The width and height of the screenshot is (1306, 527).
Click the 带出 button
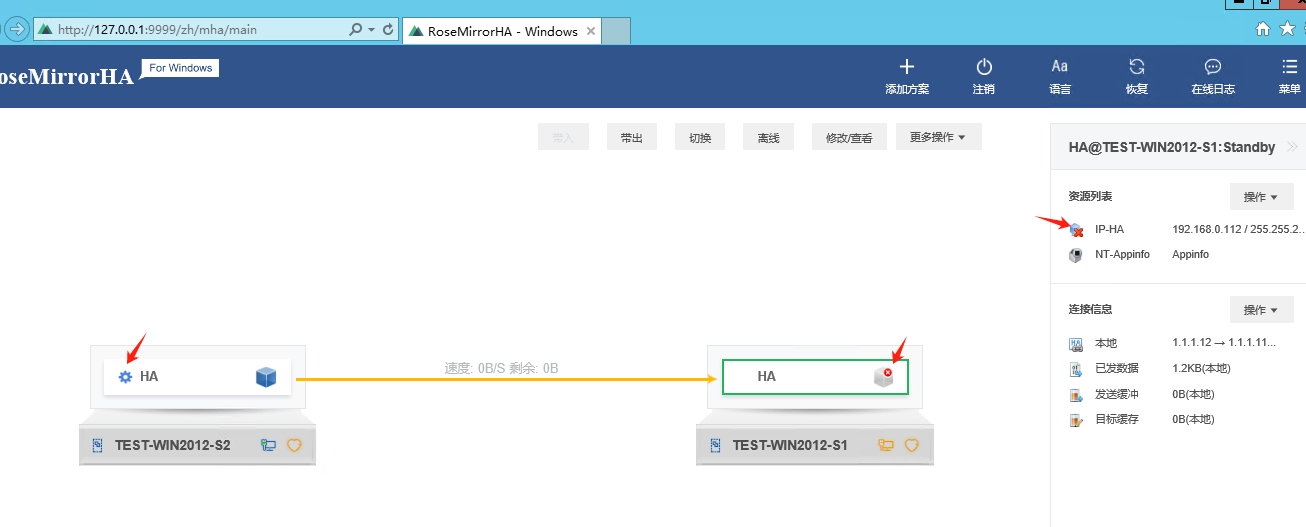[631, 137]
